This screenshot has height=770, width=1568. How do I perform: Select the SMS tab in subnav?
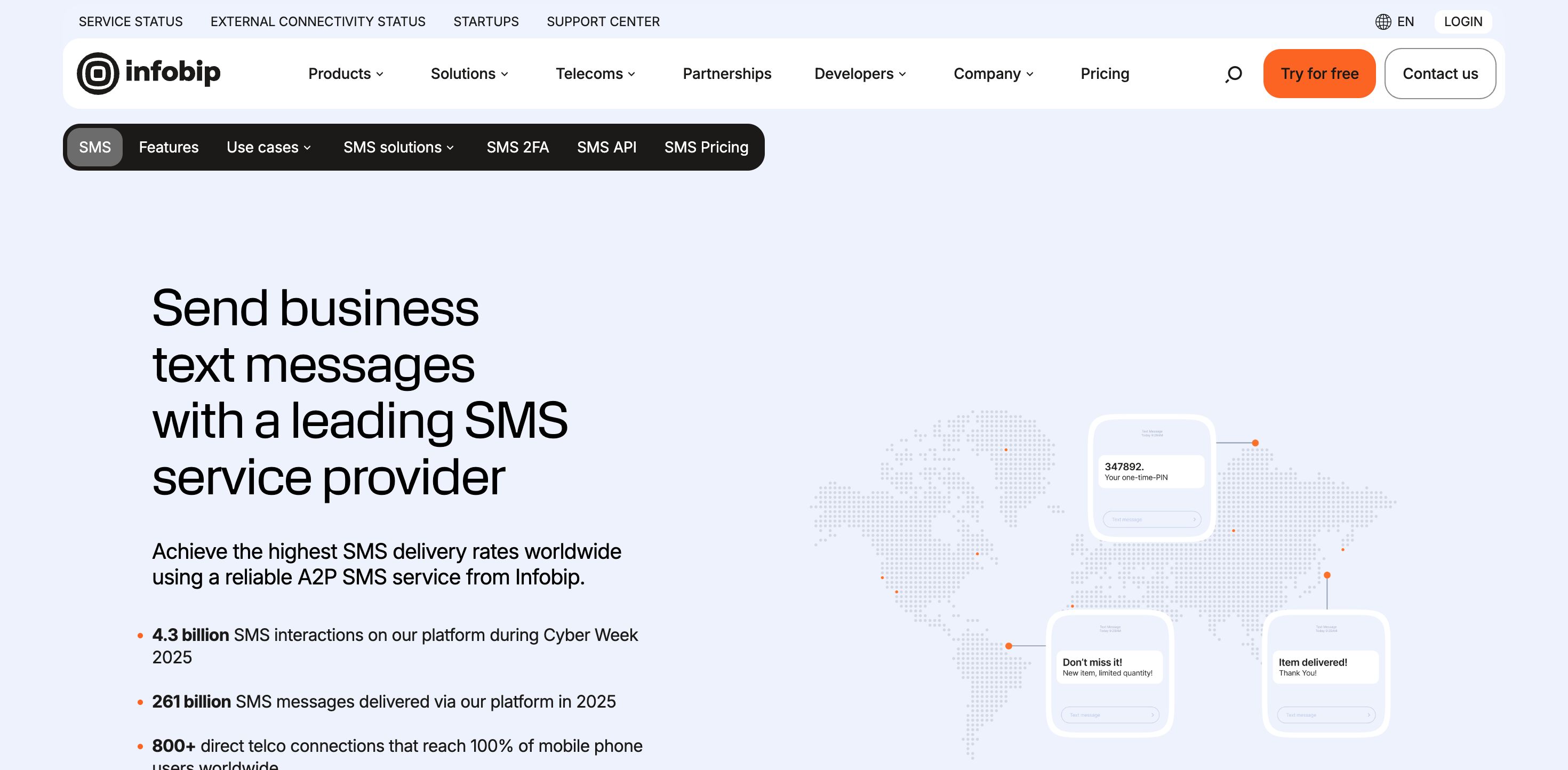(x=95, y=147)
